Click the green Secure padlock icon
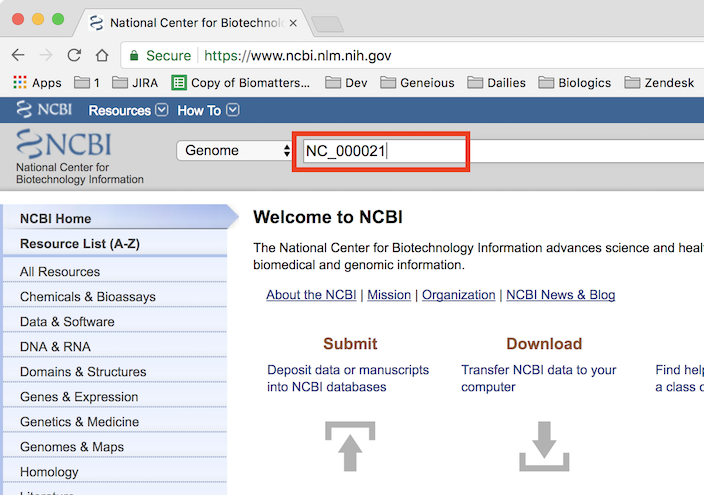Screen dimensions: 704x495 tap(134, 56)
